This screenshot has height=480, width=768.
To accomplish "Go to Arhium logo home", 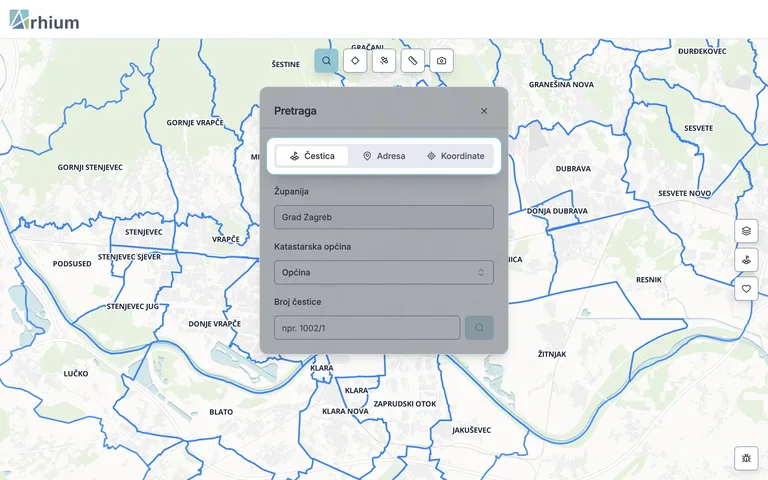I will click(x=45, y=20).
